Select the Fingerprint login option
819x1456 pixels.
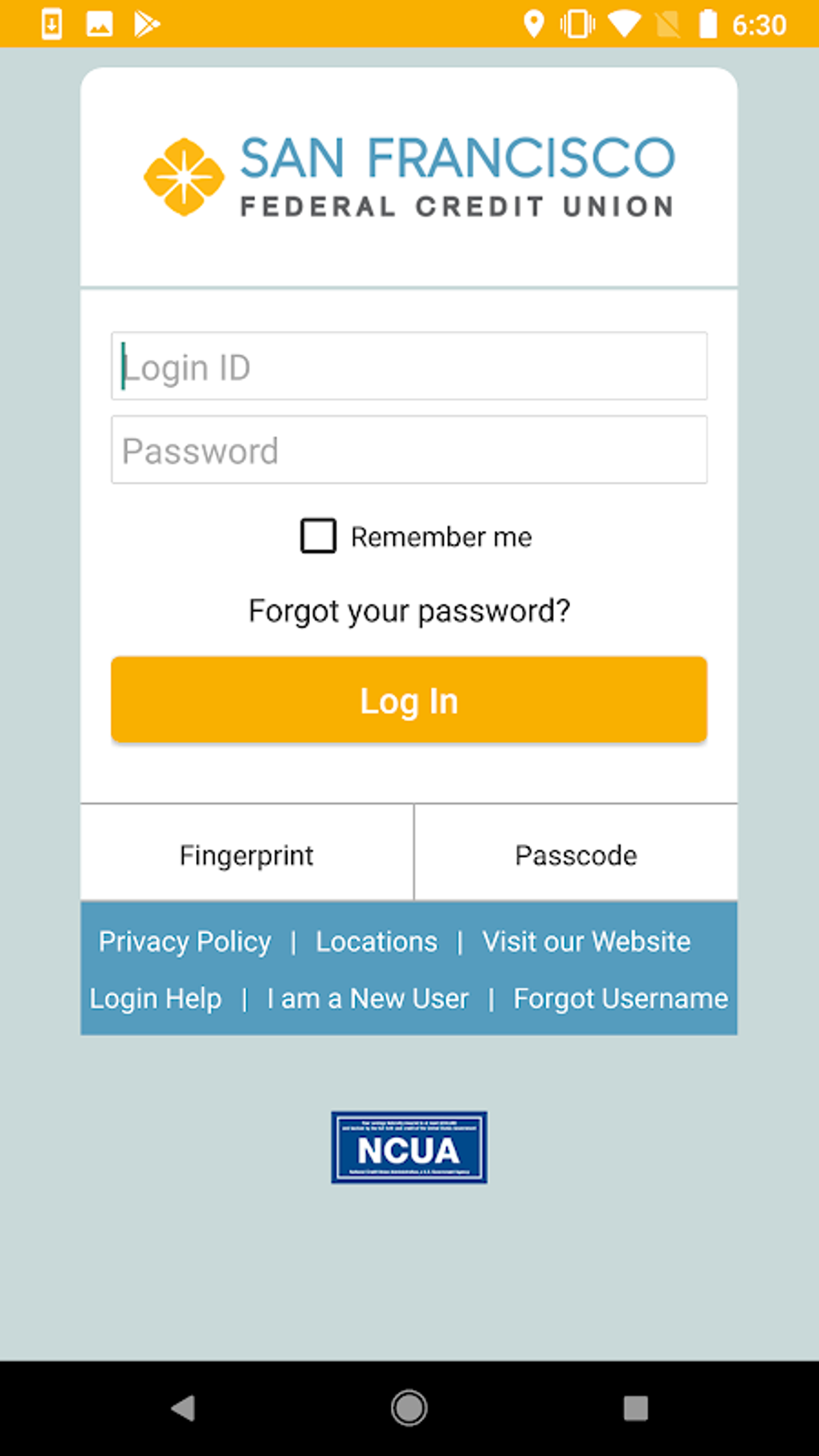[x=246, y=854]
